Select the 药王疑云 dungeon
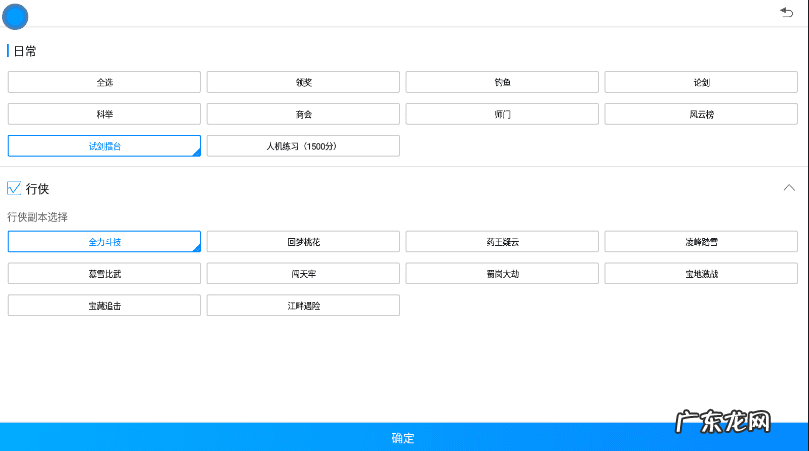The height and width of the screenshot is (451, 809). [x=502, y=242]
